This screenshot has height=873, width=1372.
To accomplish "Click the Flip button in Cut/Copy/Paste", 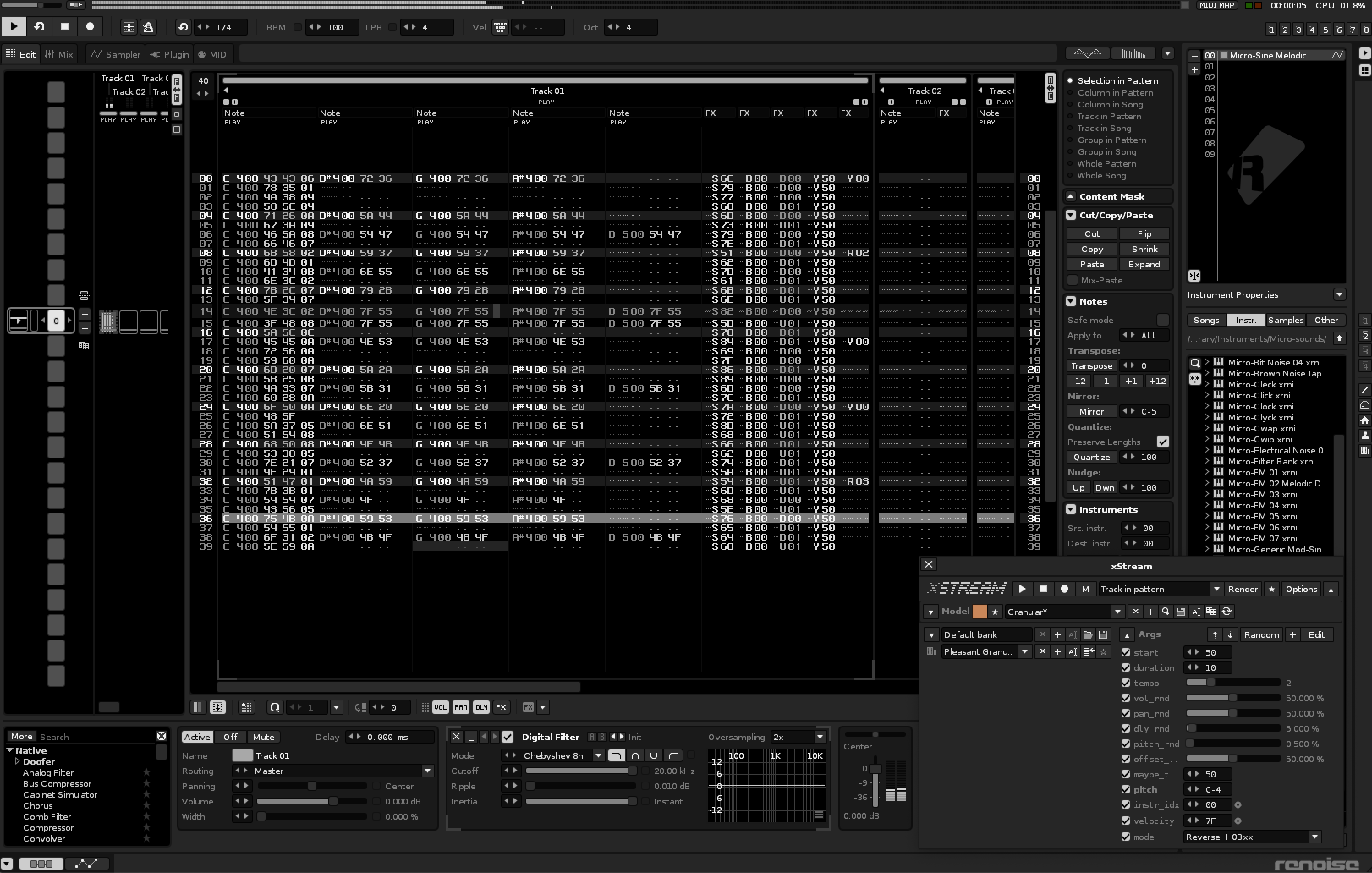I will (x=1144, y=233).
